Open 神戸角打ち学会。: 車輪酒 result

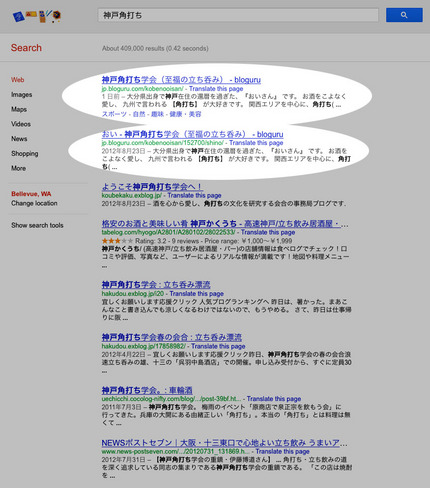point(147,390)
